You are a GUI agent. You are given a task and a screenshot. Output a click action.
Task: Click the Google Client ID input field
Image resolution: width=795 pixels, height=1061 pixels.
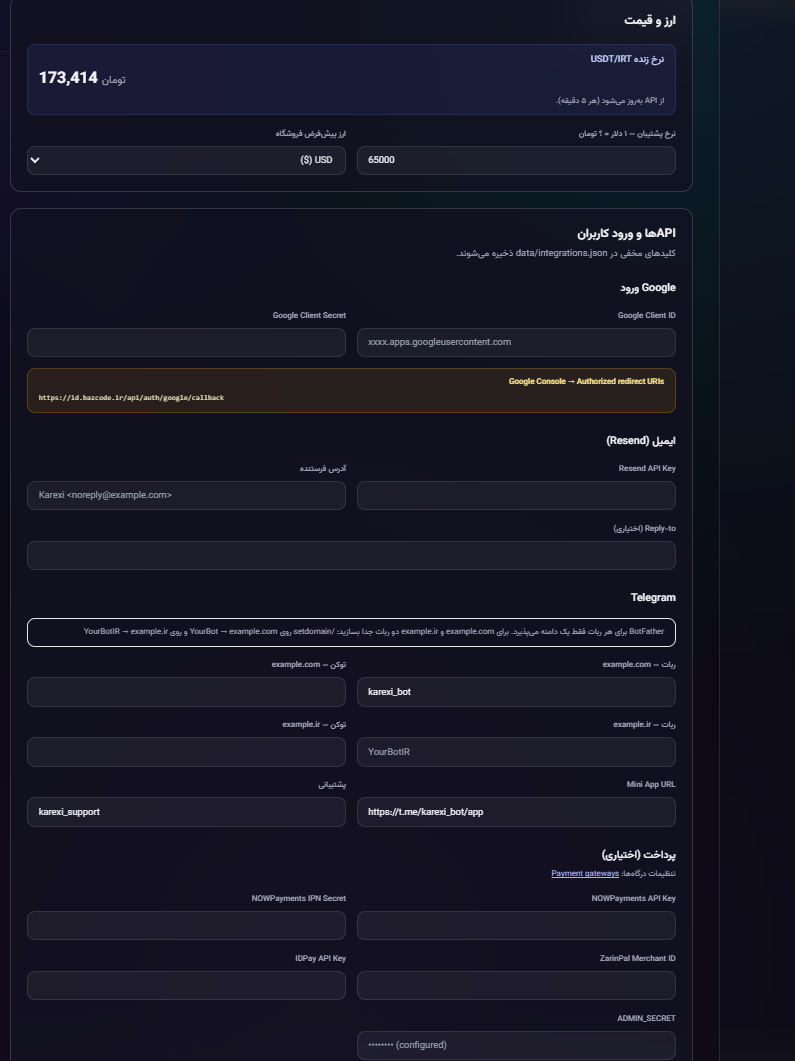pos(516,342)
